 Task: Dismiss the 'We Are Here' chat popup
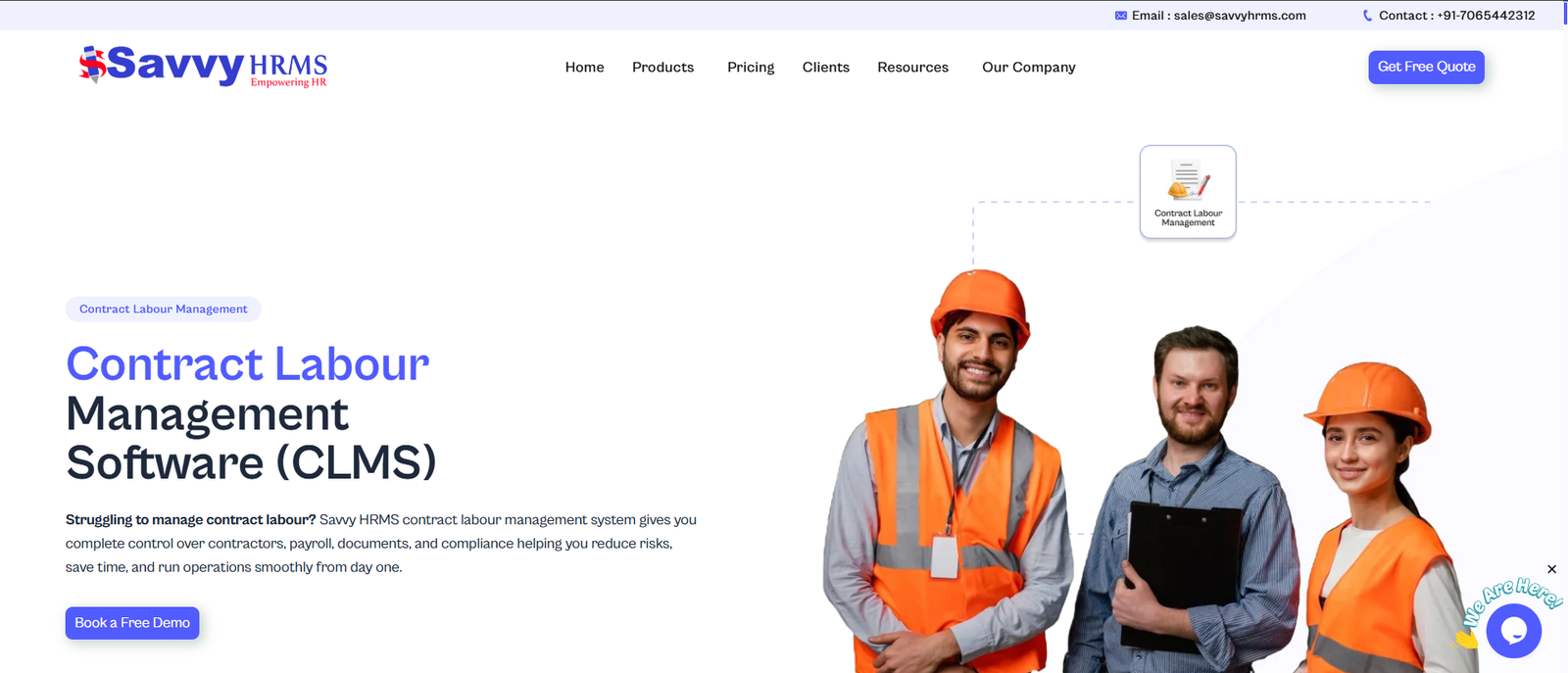pyautogui.click(x=1551, y=569)
